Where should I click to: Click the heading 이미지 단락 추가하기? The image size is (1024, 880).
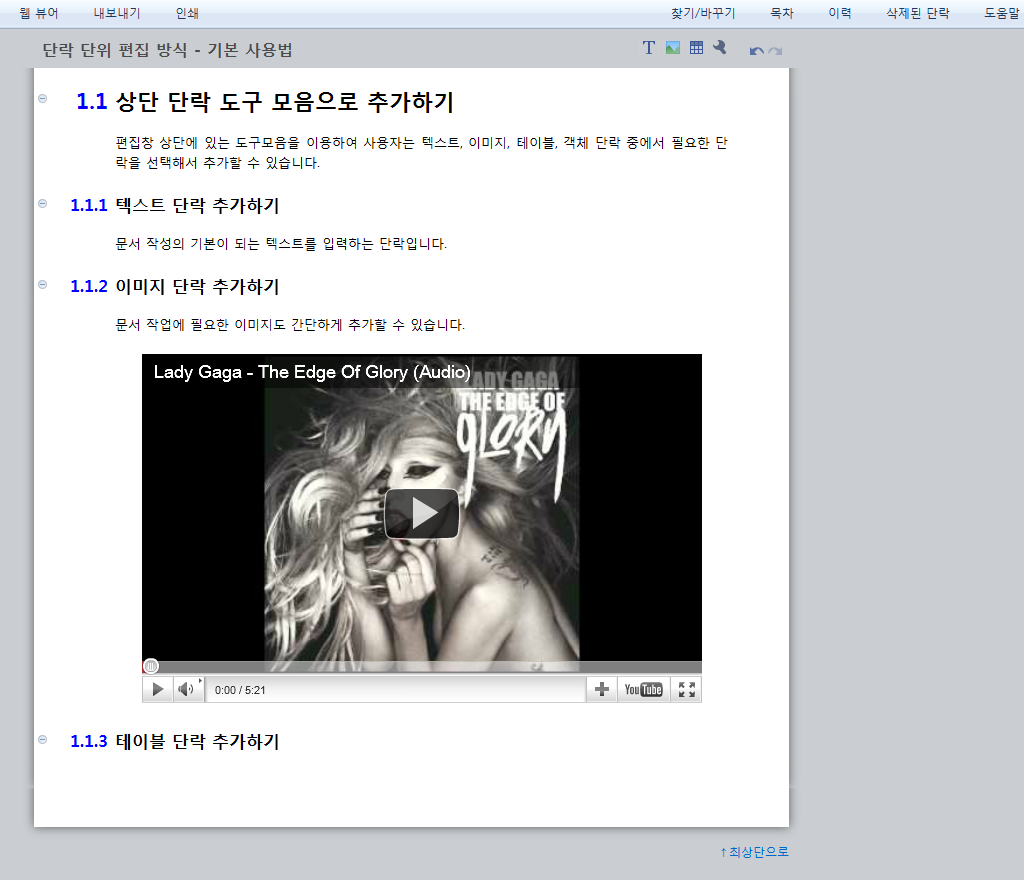click(197, 287)
